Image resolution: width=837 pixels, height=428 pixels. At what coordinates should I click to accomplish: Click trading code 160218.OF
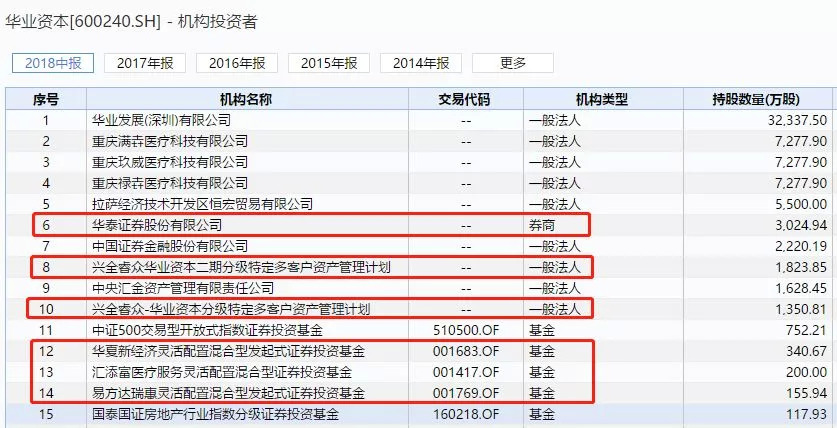tap(466, 414)
